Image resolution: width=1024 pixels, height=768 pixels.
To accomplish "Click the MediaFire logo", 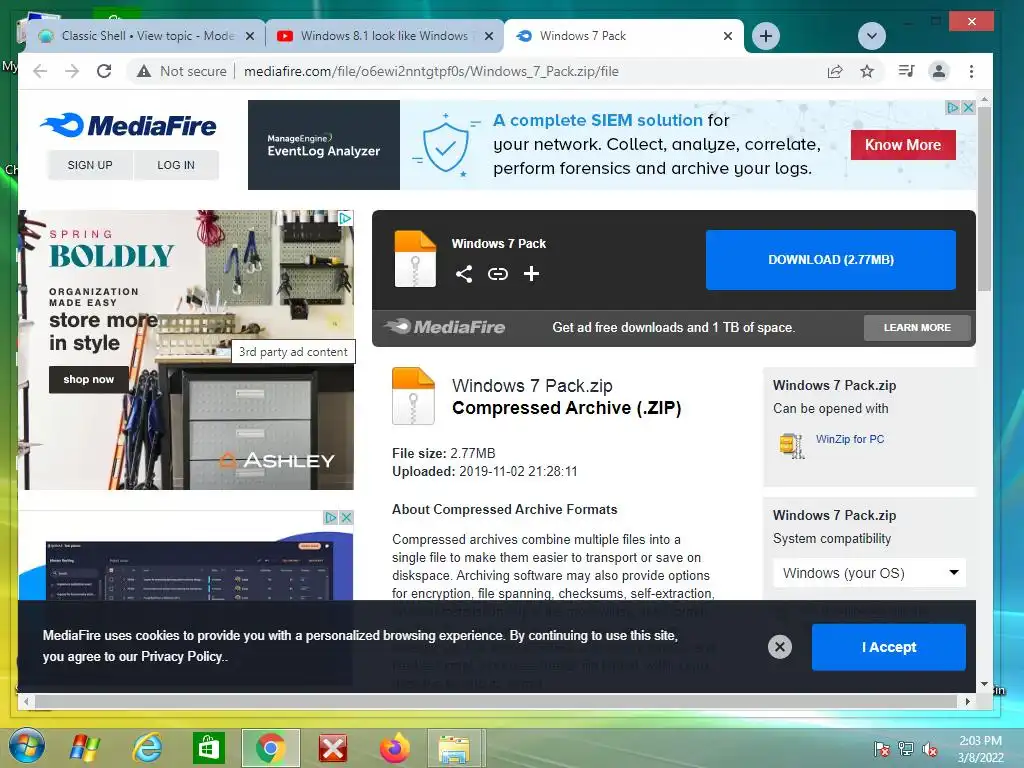I will [x=129, y=125].
